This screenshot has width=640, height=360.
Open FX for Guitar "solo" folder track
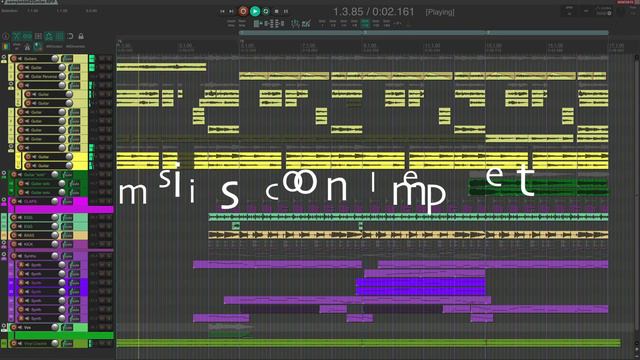[x=67, y=175]
